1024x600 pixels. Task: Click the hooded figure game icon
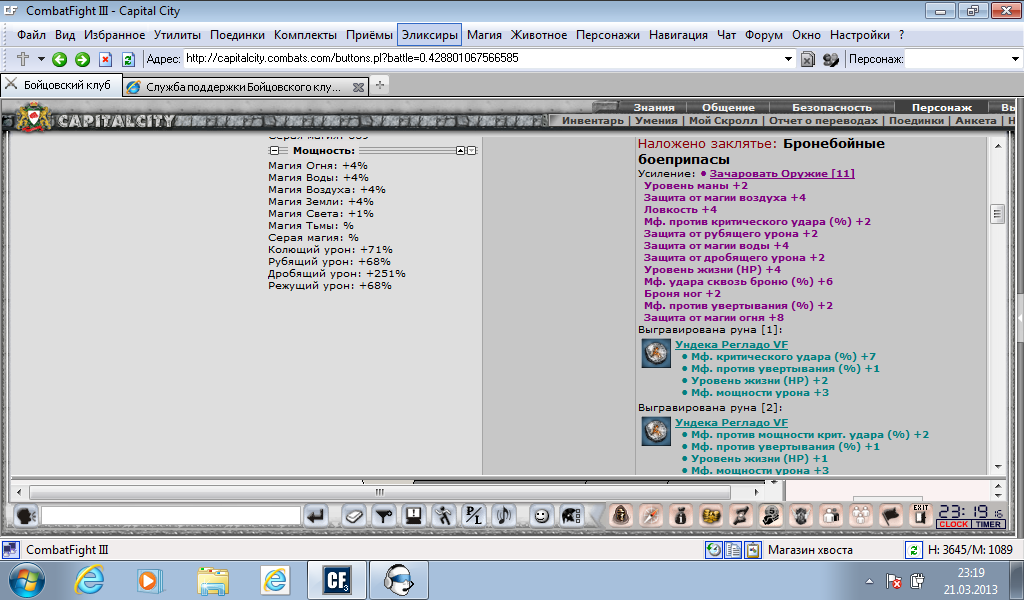click(621, 516)
